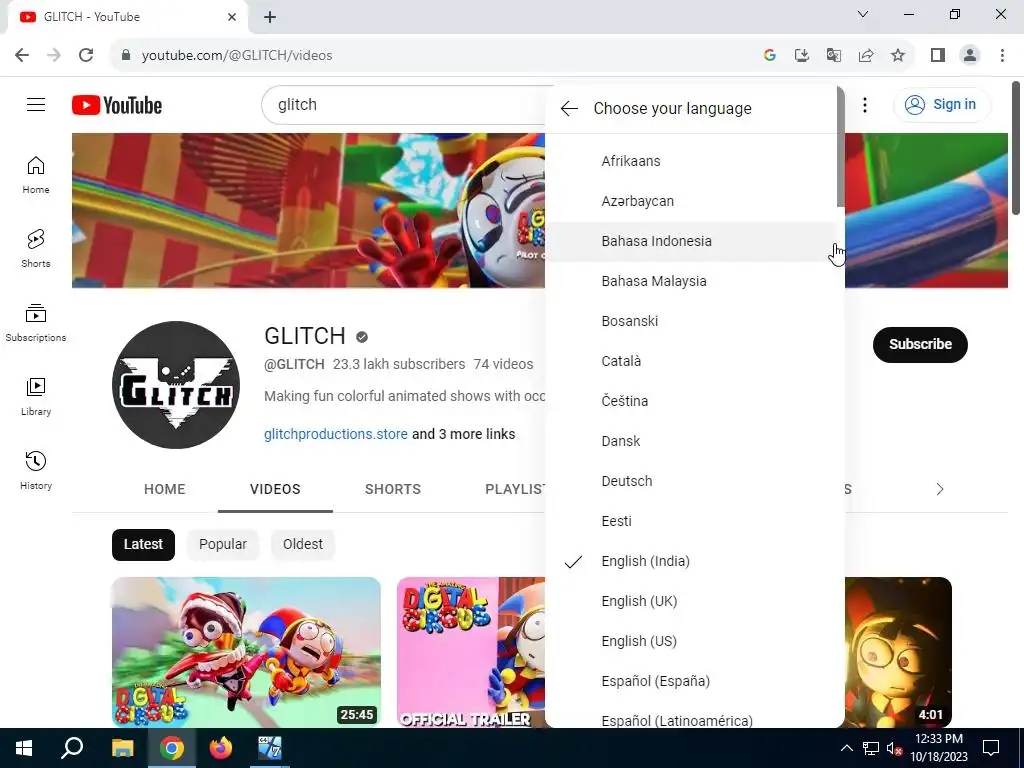Switch to channel HOME tab
Image resolution: width=1024 pixels, height=768 pixels.
click(165, 489)
